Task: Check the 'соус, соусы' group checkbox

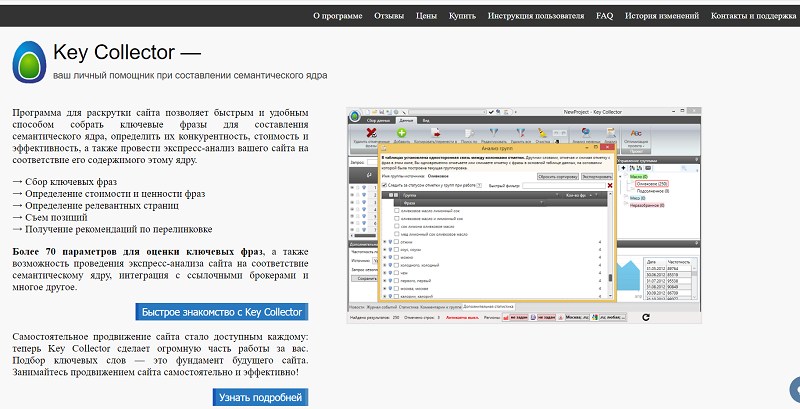Action: 396,249
